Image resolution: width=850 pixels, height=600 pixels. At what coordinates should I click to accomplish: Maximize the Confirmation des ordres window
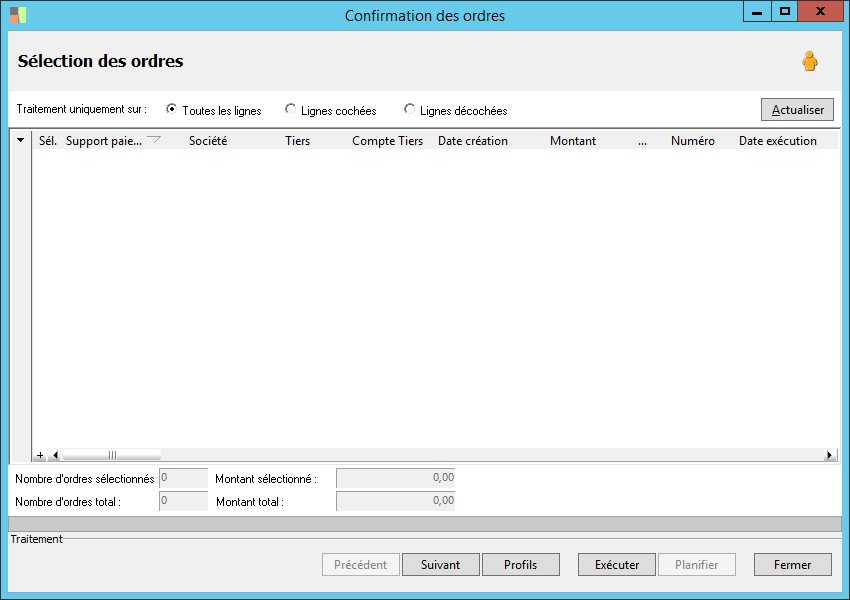[784, 12]
